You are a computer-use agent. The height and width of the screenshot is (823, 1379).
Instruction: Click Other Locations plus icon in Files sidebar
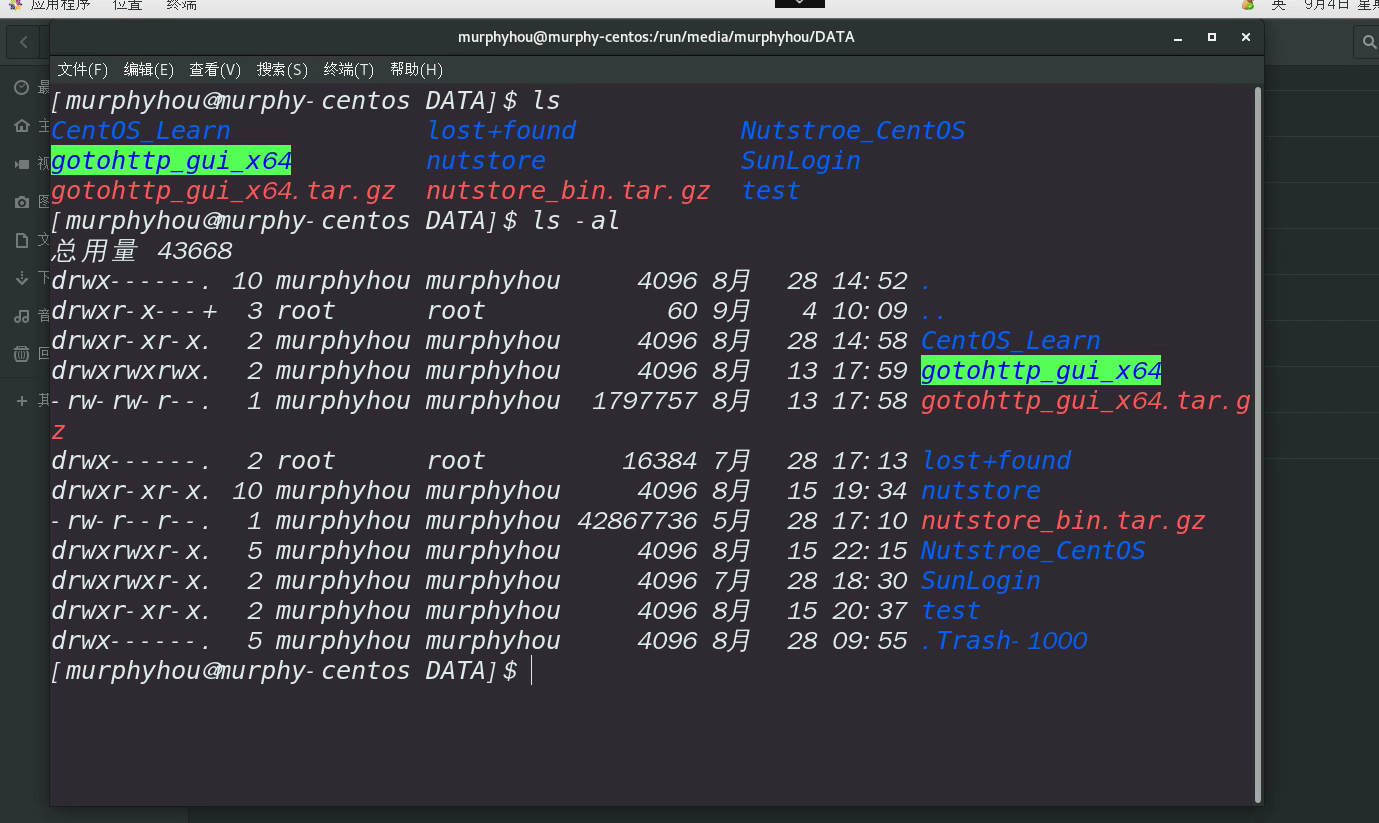tap(21, 401)
